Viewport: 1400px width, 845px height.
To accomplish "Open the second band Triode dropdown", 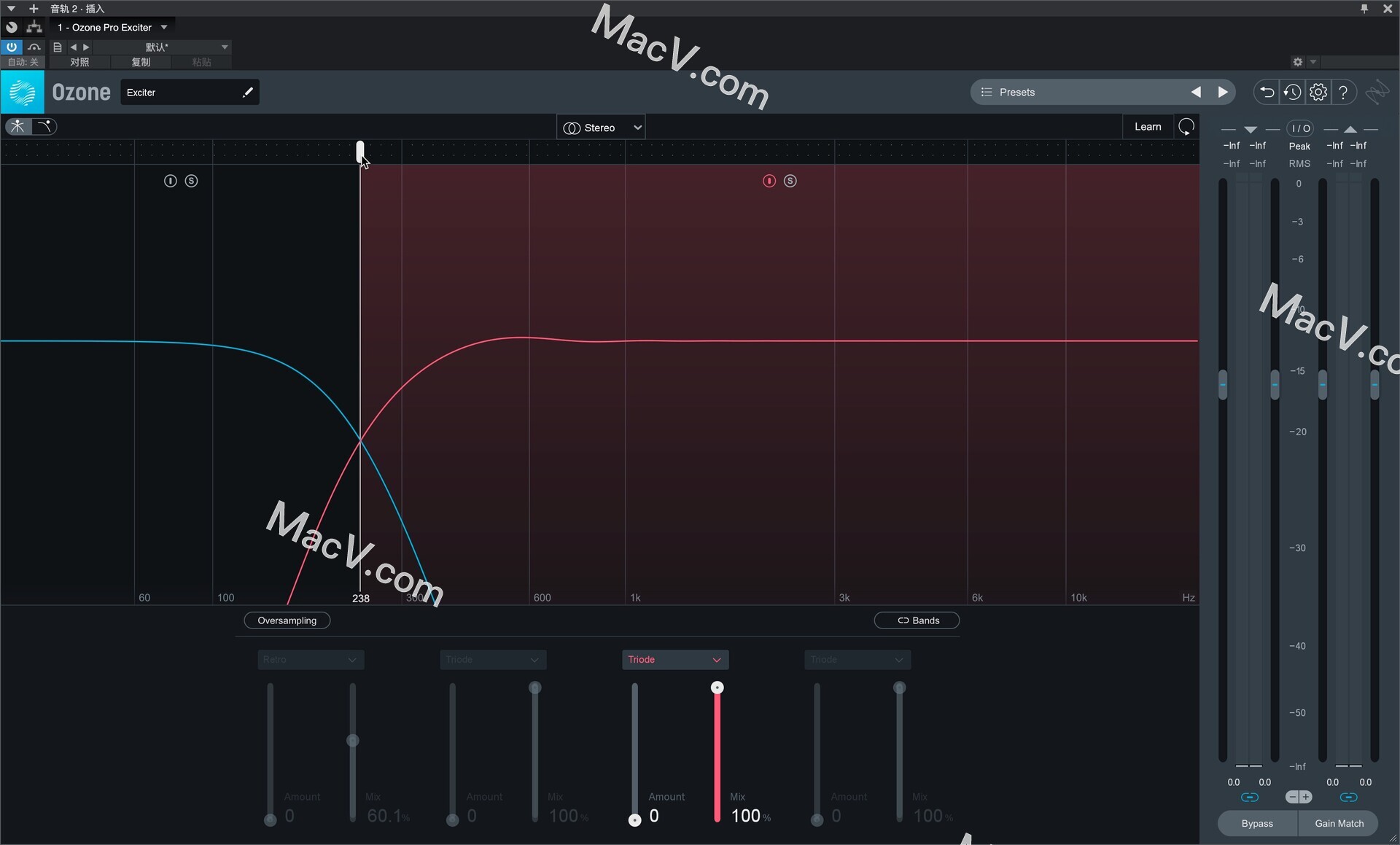I will 492,659.
